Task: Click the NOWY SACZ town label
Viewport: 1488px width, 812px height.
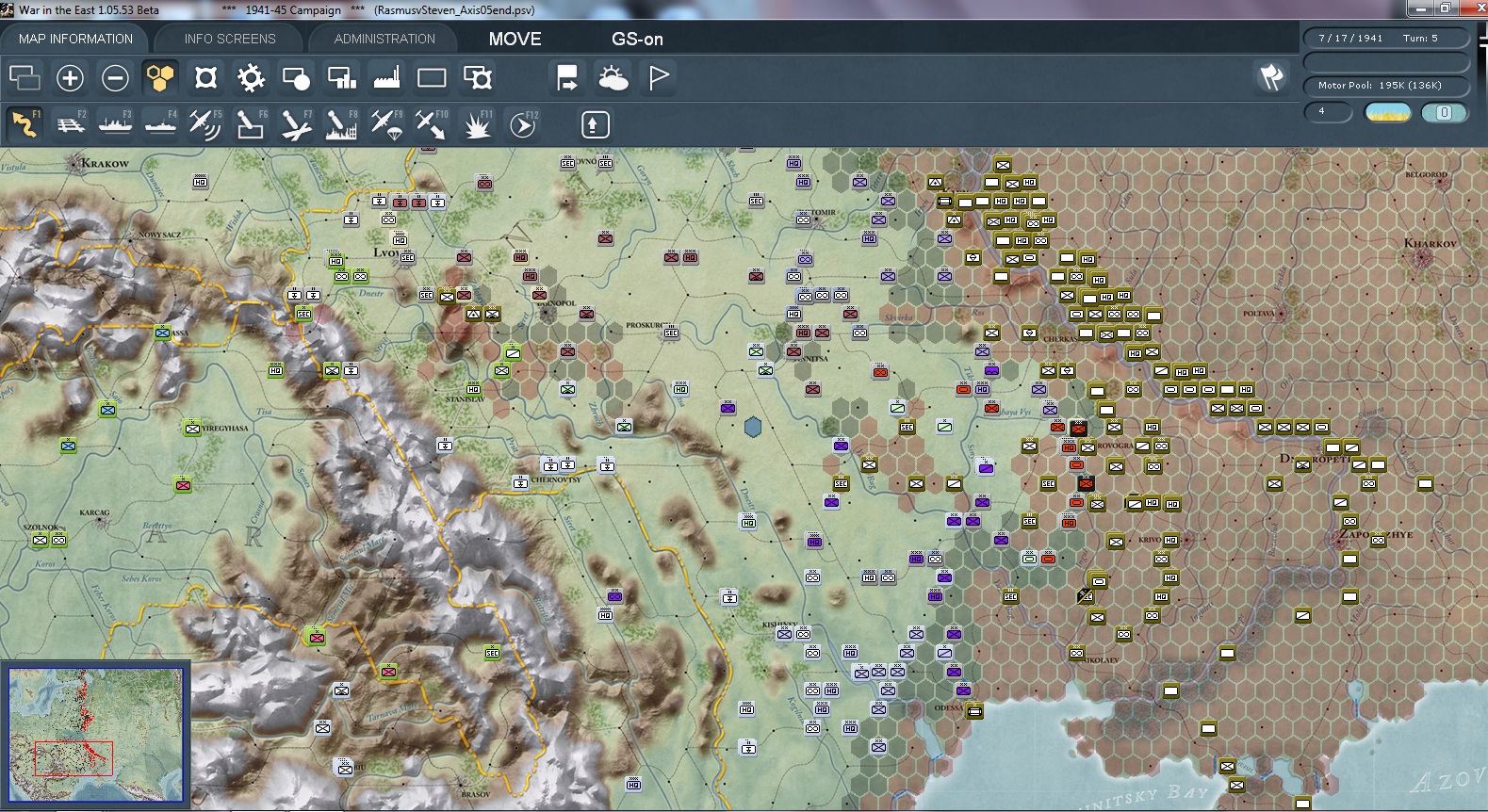Action: [x=159, y=235]
